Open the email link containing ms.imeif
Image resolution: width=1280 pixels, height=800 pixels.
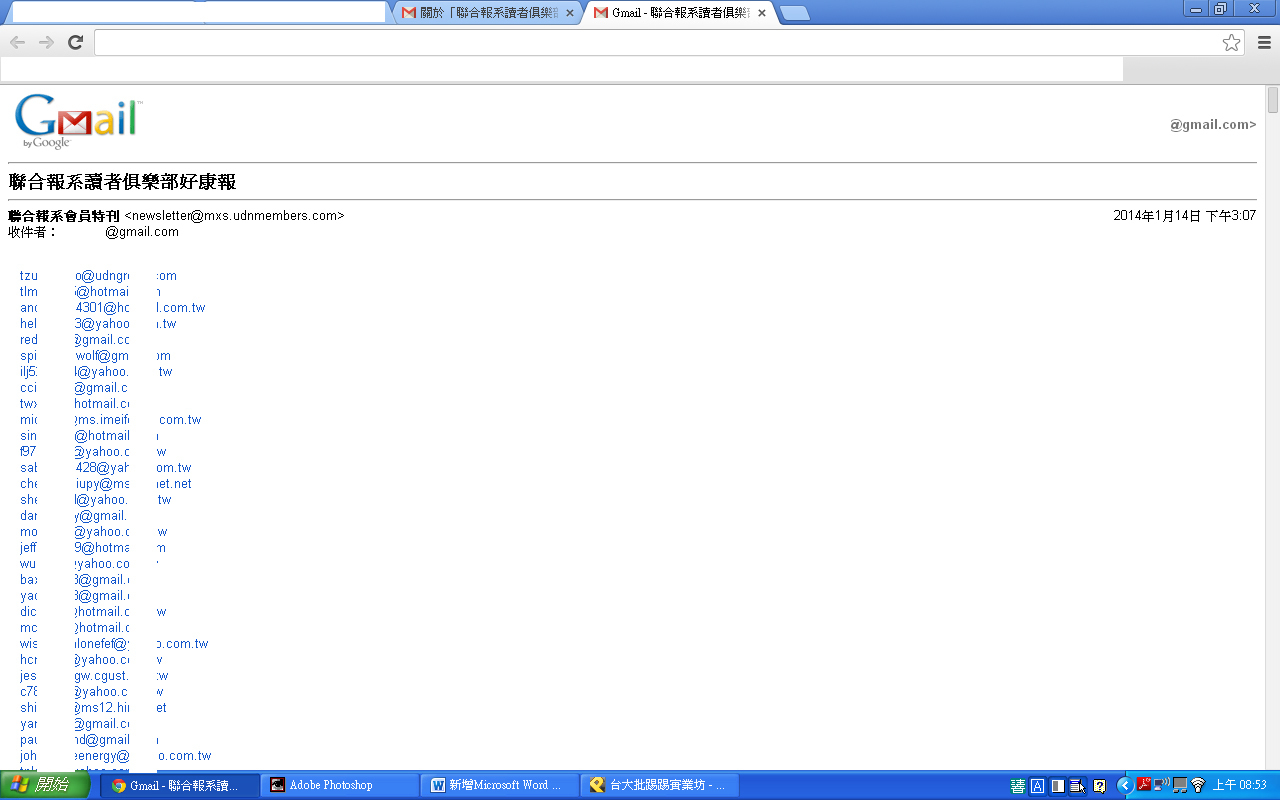pos(110,420)
